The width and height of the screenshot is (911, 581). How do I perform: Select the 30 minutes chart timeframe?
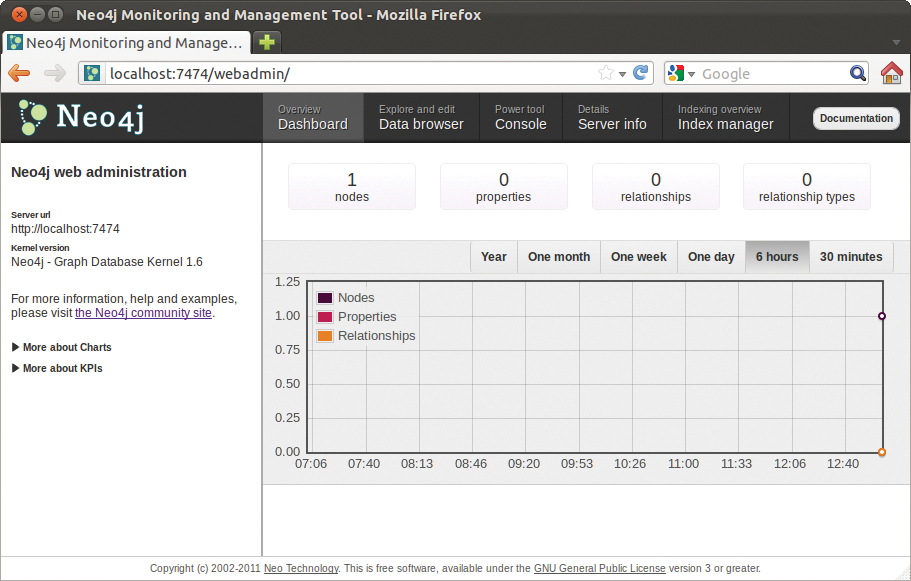(850, 257)
